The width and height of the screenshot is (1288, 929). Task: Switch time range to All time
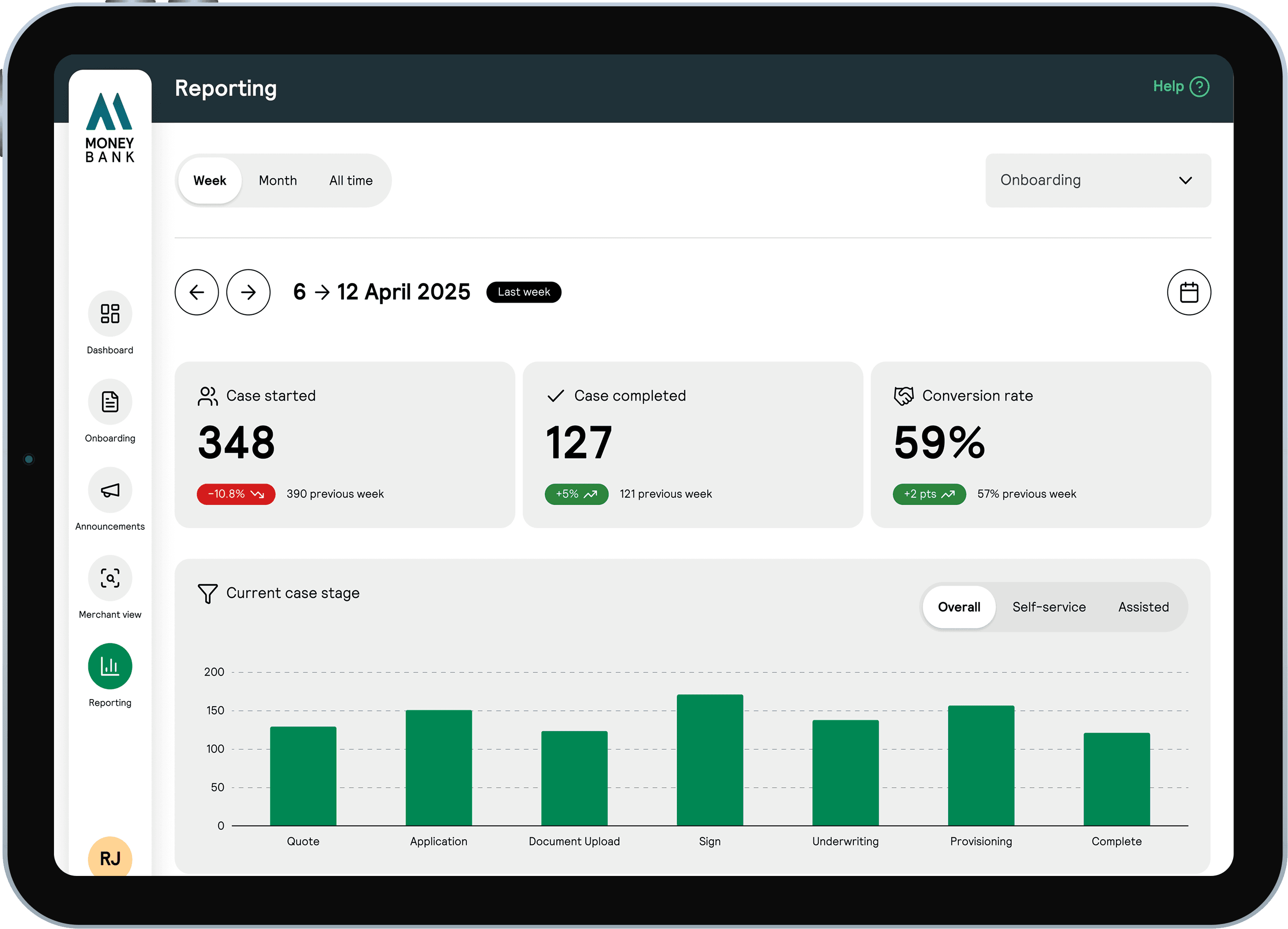(x=351, y=181)
